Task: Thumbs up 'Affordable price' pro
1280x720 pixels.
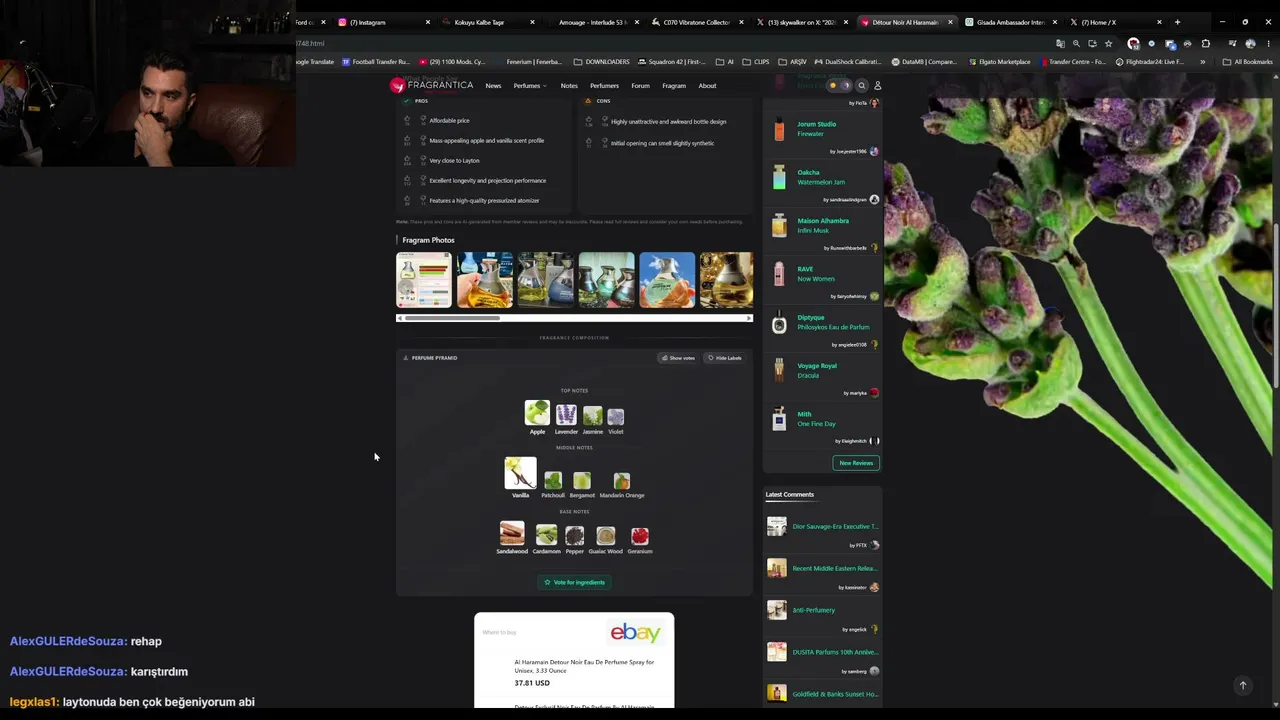Action: (407, 117)
